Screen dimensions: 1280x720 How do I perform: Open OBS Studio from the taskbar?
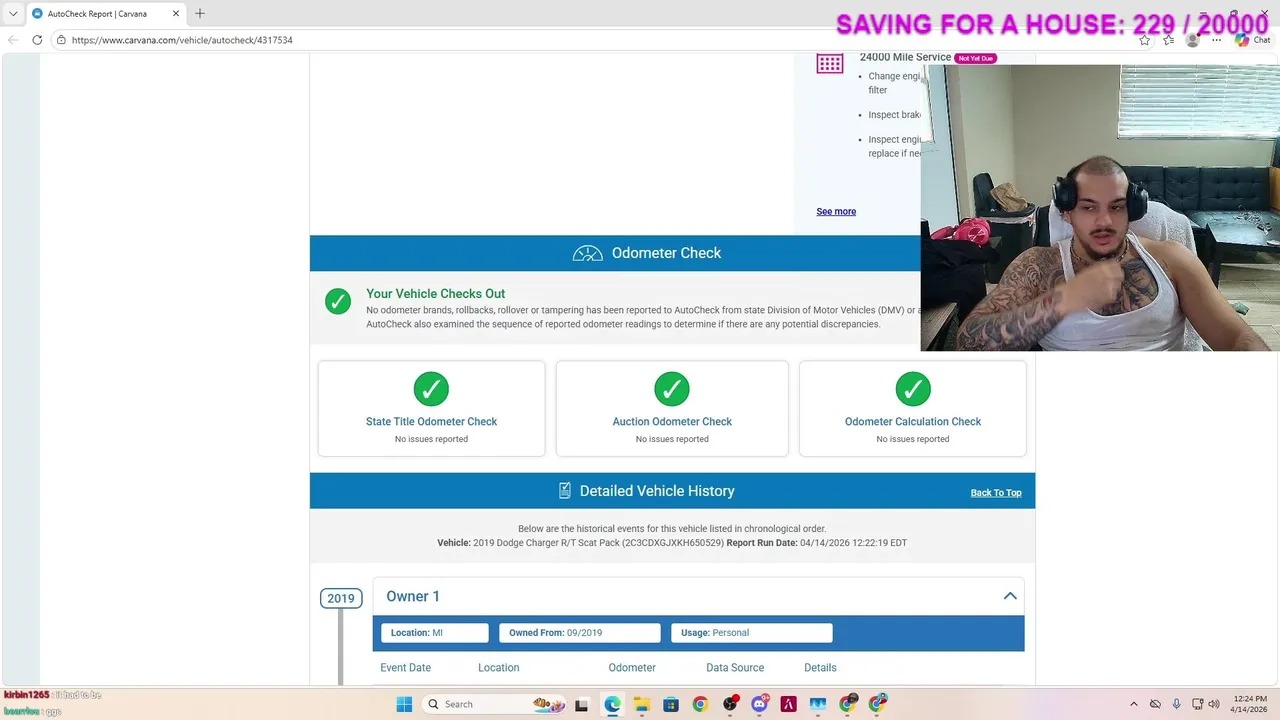730,704
